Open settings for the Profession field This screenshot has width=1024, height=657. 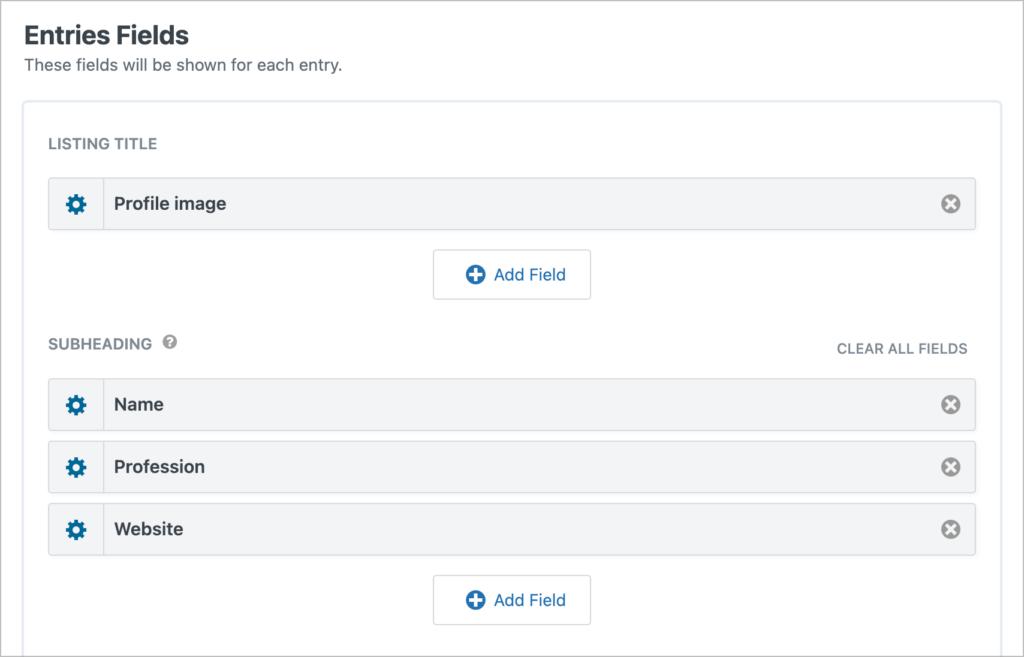coord(76,467)
